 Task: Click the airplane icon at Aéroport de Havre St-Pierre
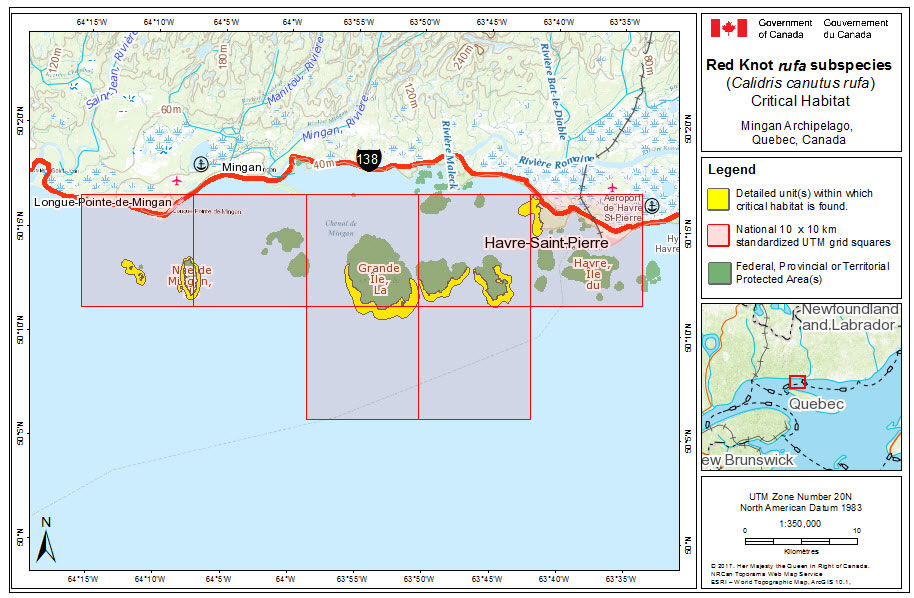(x=612, y=187)
